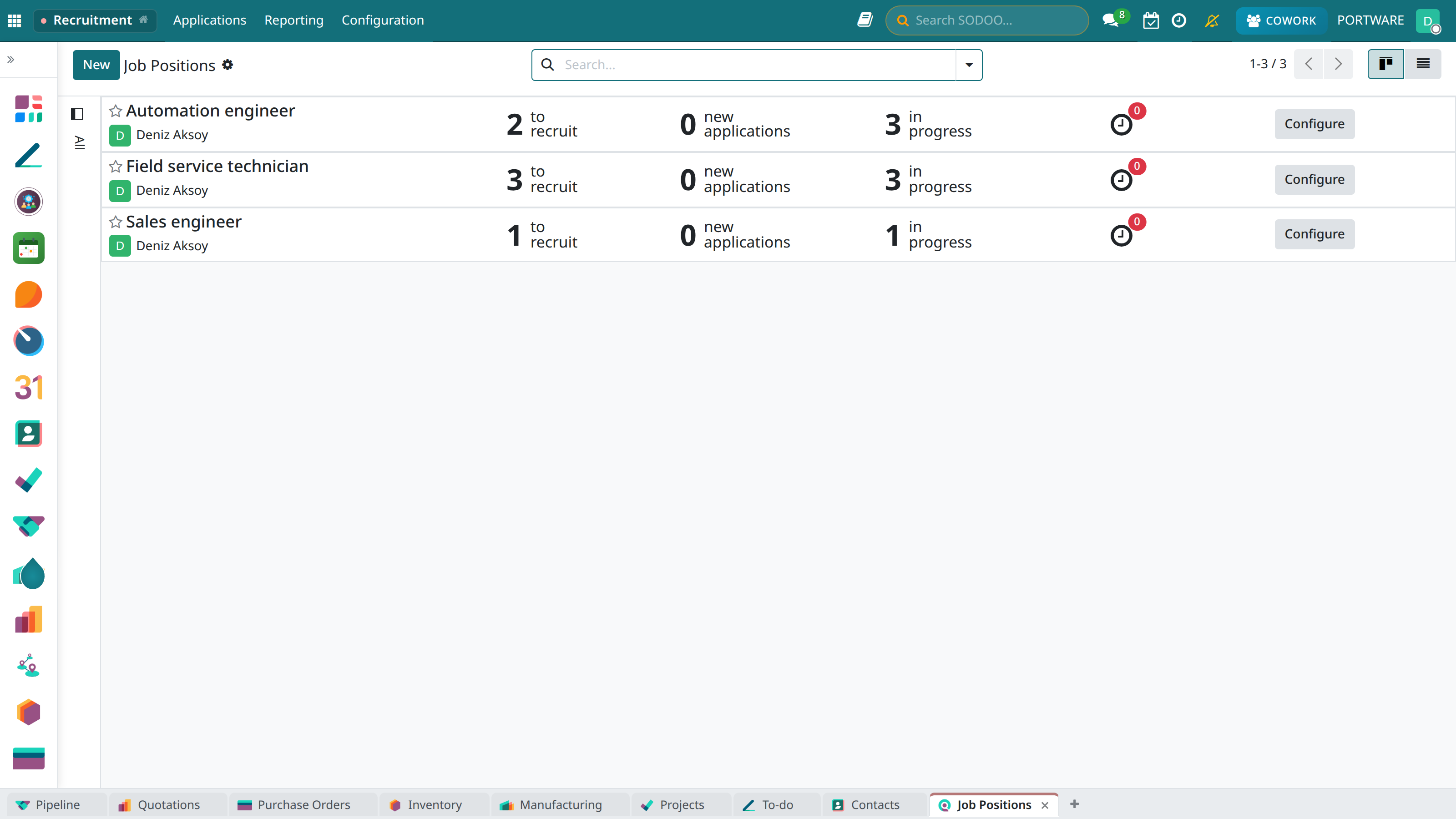Open the route map pin app in sidebar

(28, 666)
